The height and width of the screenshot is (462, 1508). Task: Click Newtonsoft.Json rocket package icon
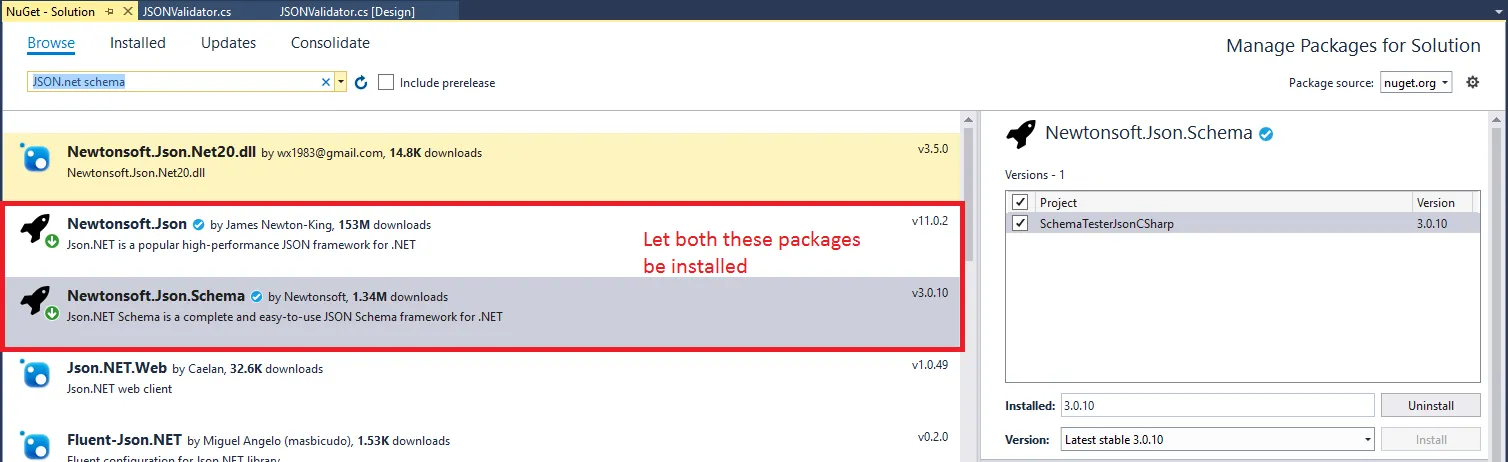click(36, 230)
